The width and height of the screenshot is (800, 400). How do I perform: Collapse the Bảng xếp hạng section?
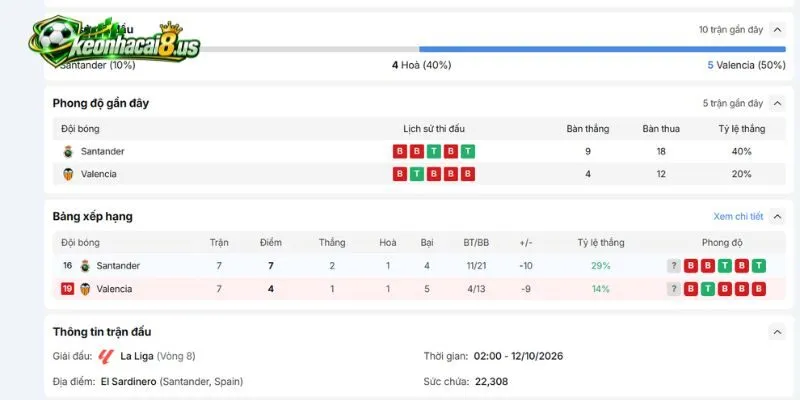tap(777, 217)
